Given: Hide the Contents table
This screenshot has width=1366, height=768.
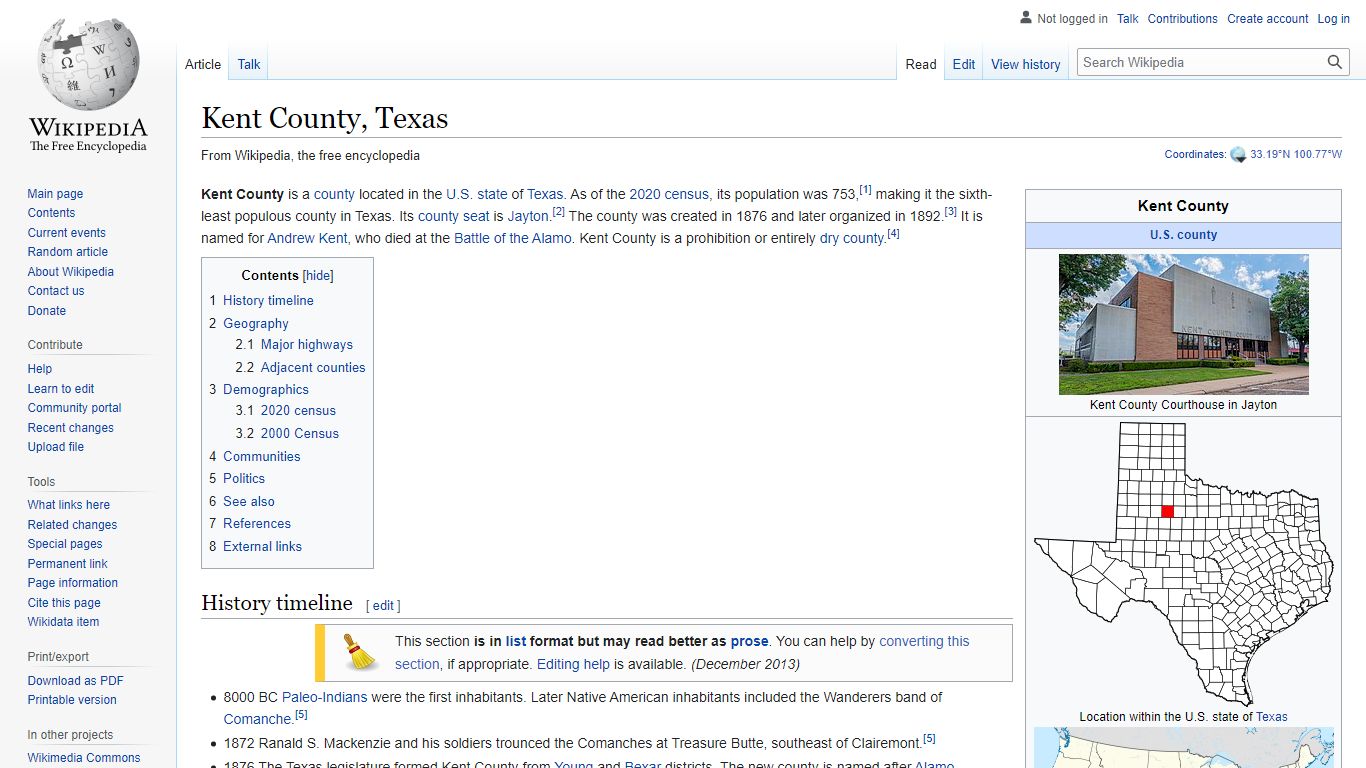Looking at the screenshot, I should coord(318,276).
